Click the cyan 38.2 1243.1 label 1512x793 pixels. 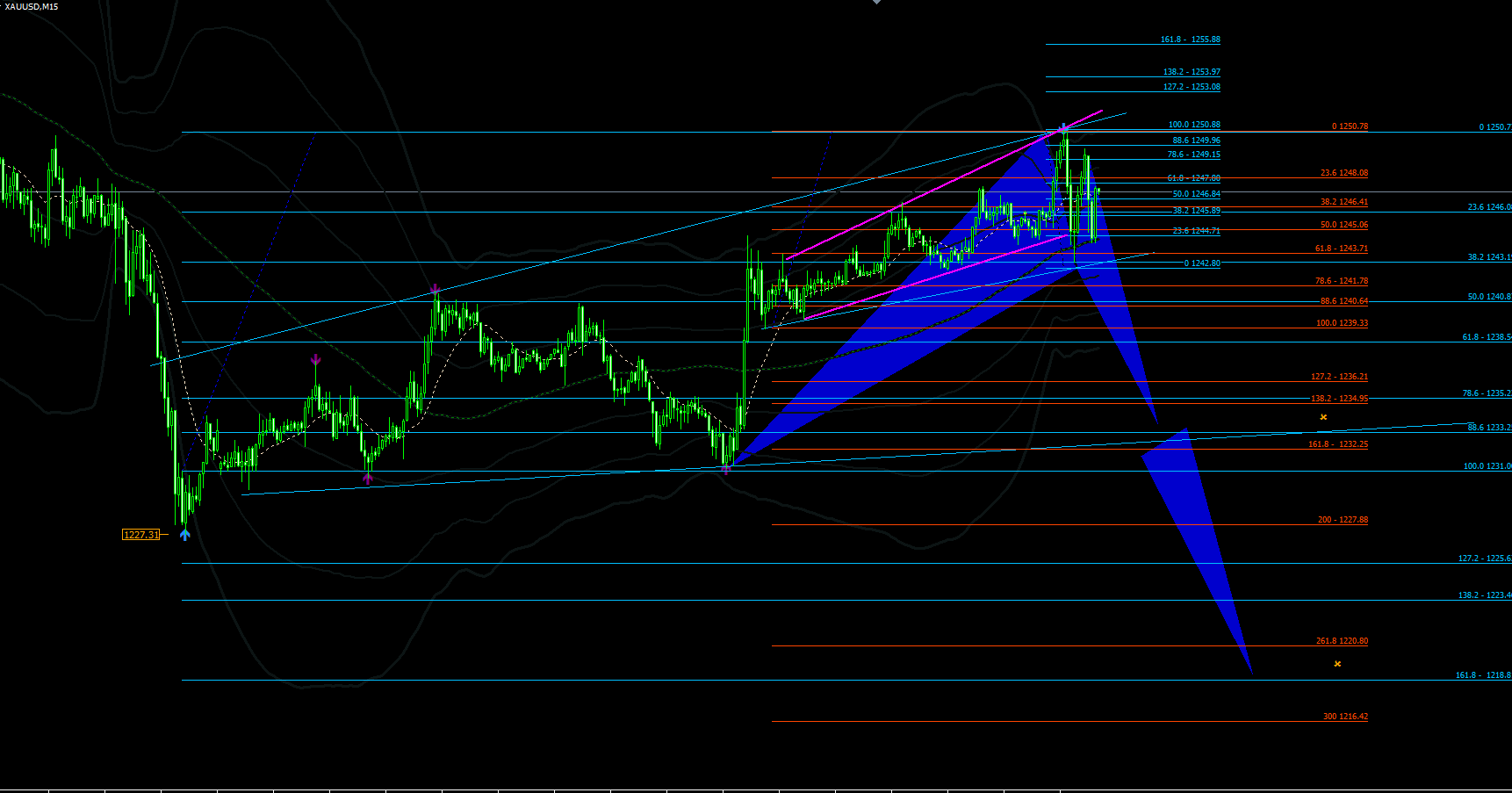pos(1489,257)
